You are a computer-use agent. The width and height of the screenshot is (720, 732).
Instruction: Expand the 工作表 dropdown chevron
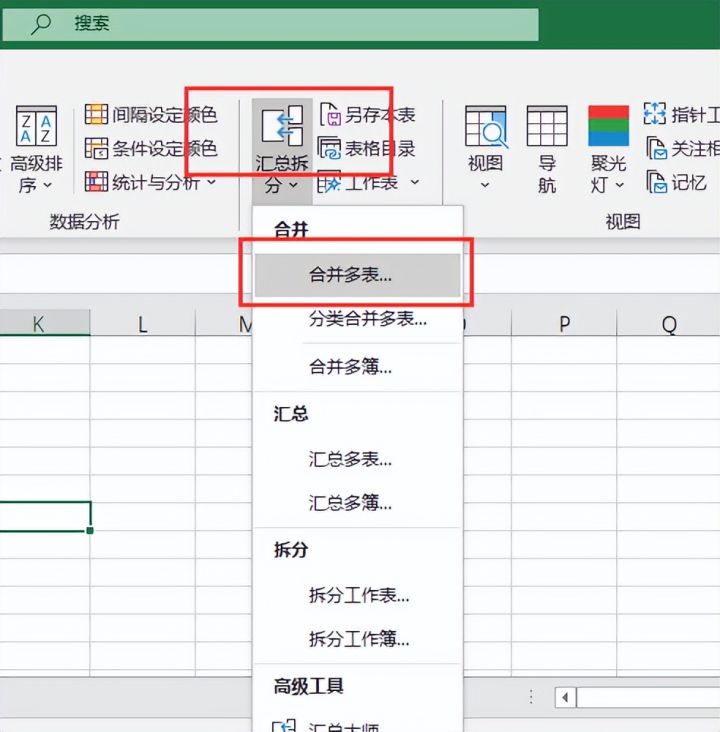coord(415,182)
